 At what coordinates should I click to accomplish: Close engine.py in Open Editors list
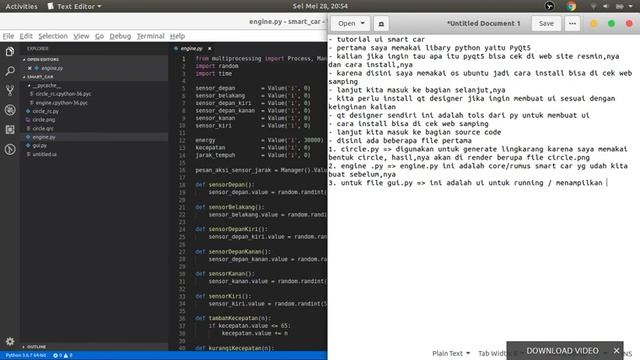(30, 68)
